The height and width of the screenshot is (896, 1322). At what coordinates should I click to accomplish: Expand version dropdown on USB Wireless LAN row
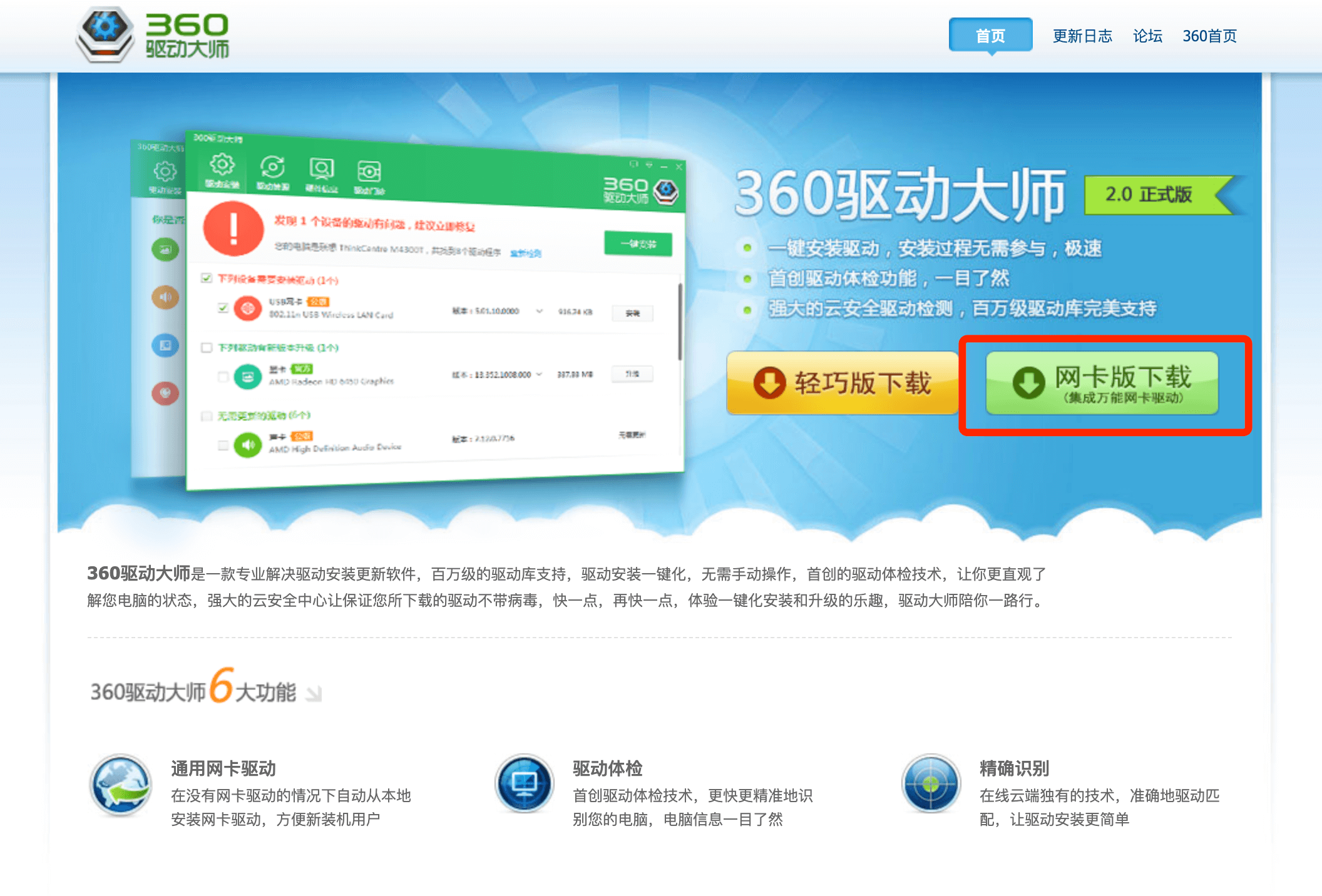tap(539, 311)
